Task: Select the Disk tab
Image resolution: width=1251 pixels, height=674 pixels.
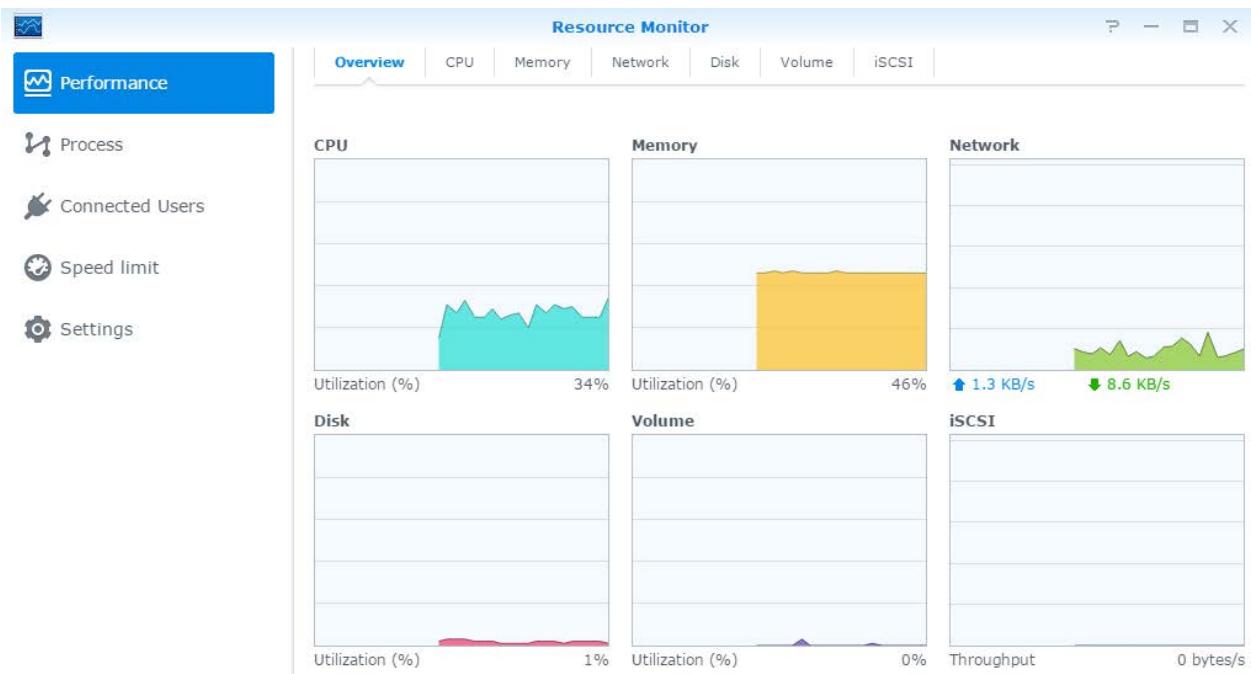Action: [x=724, y=62]
